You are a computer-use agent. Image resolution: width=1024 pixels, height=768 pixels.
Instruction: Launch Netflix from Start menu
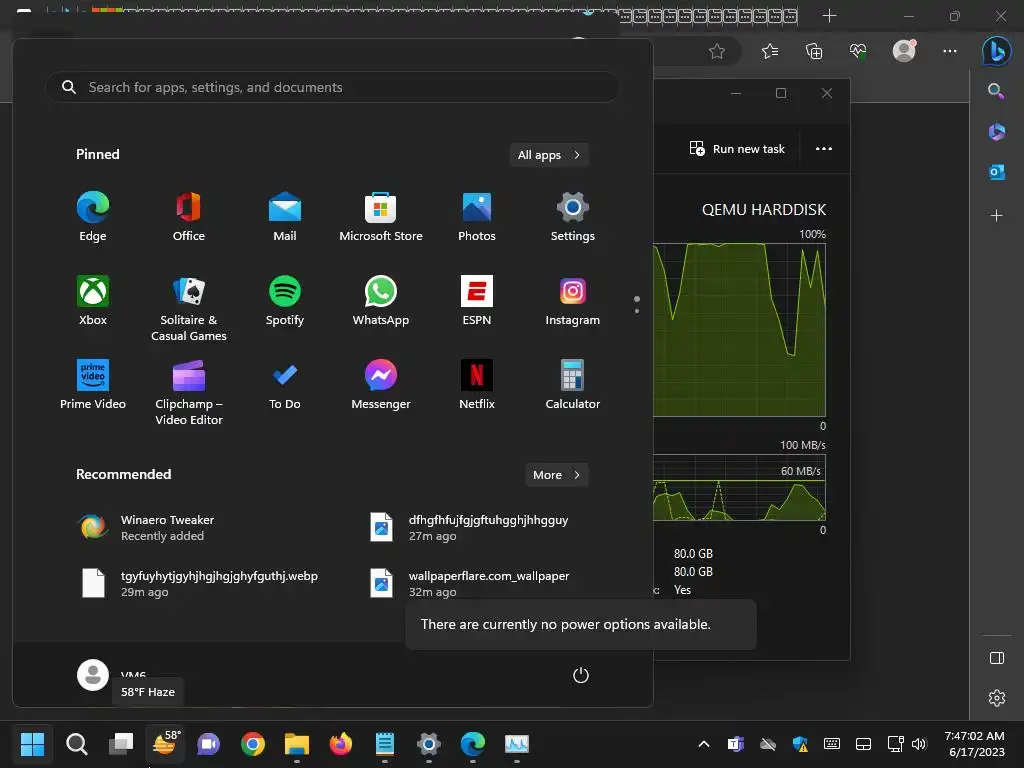point(477,385)
